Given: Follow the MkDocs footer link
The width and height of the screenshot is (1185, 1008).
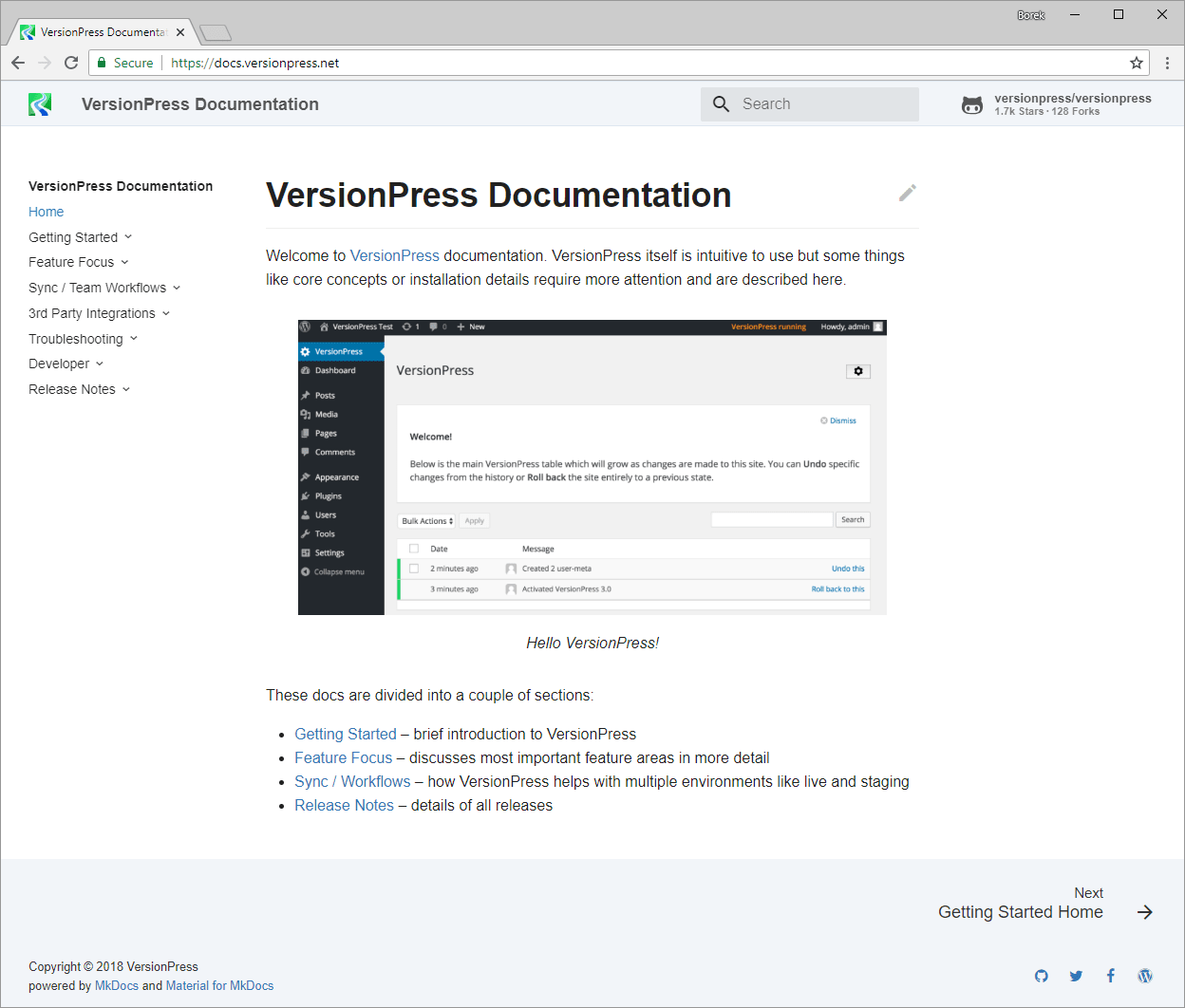Looking at the screenshot, I should click(117, 985).
